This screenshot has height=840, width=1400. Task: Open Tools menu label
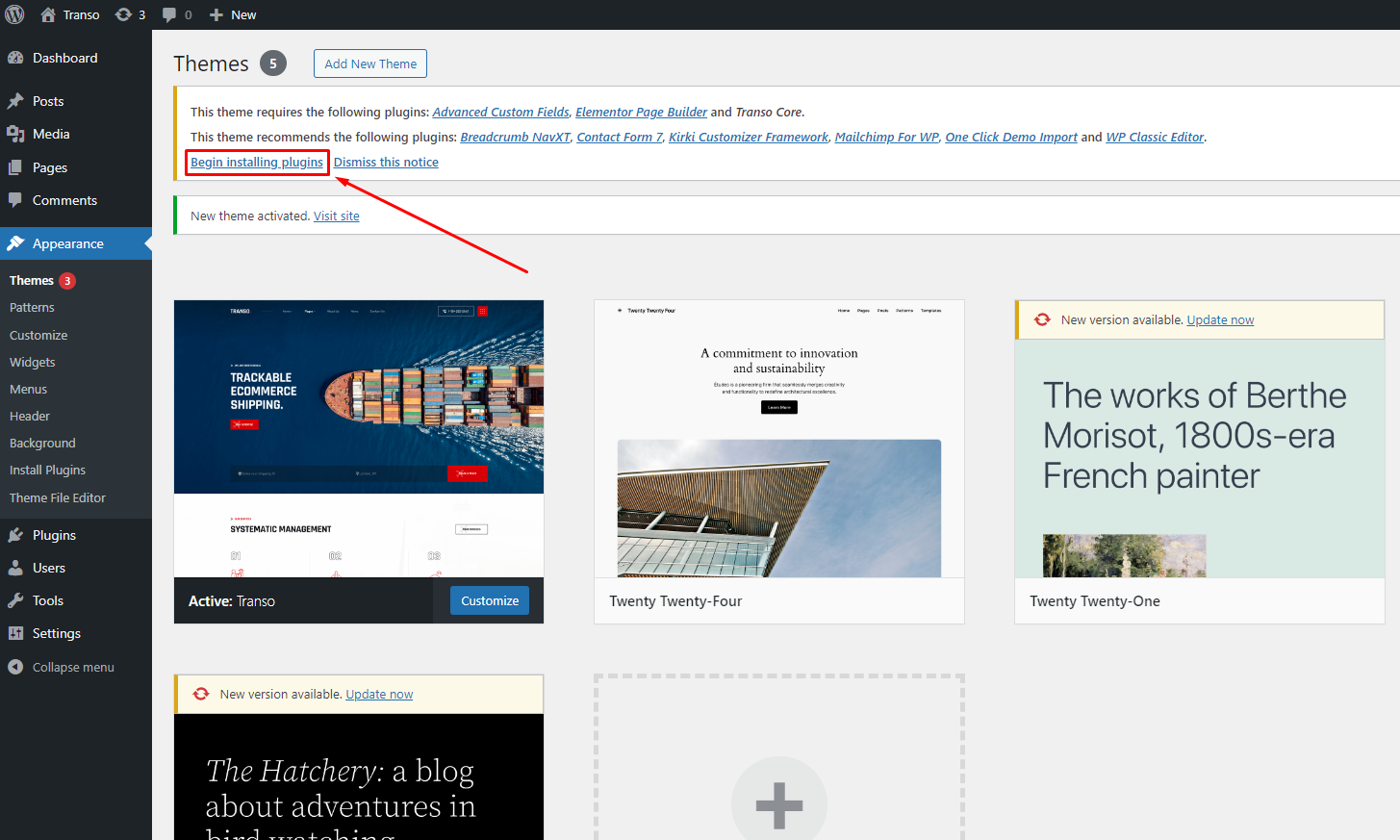[x=48, y=600]
